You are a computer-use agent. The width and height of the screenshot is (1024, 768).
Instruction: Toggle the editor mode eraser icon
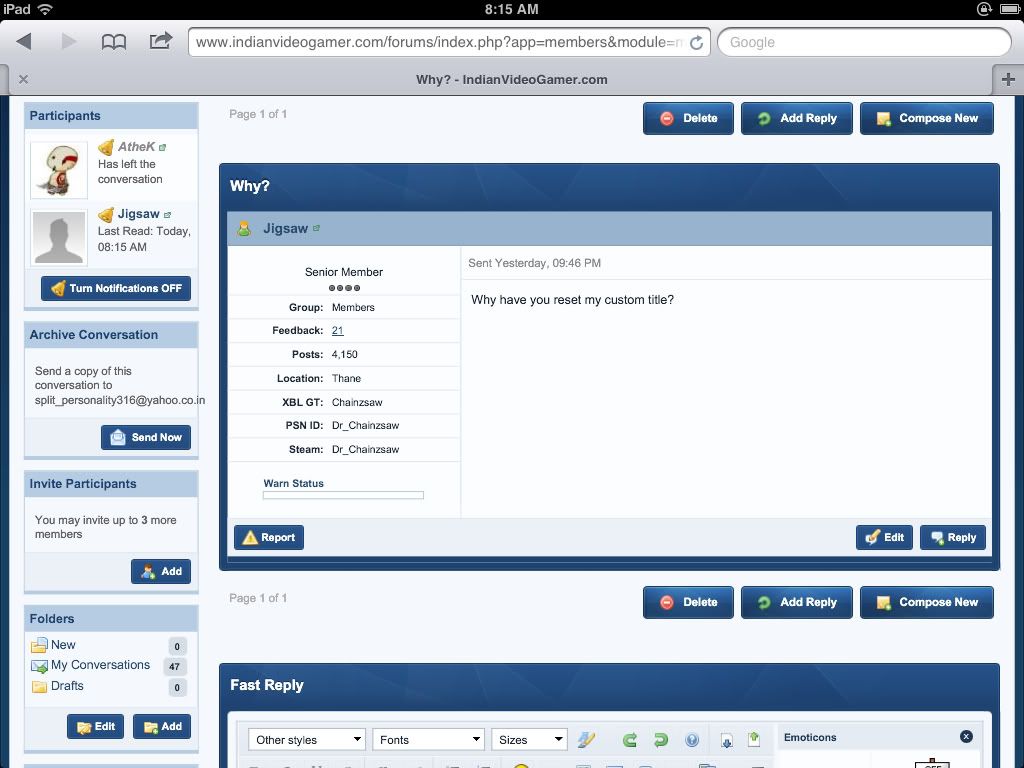pos(587,740)
